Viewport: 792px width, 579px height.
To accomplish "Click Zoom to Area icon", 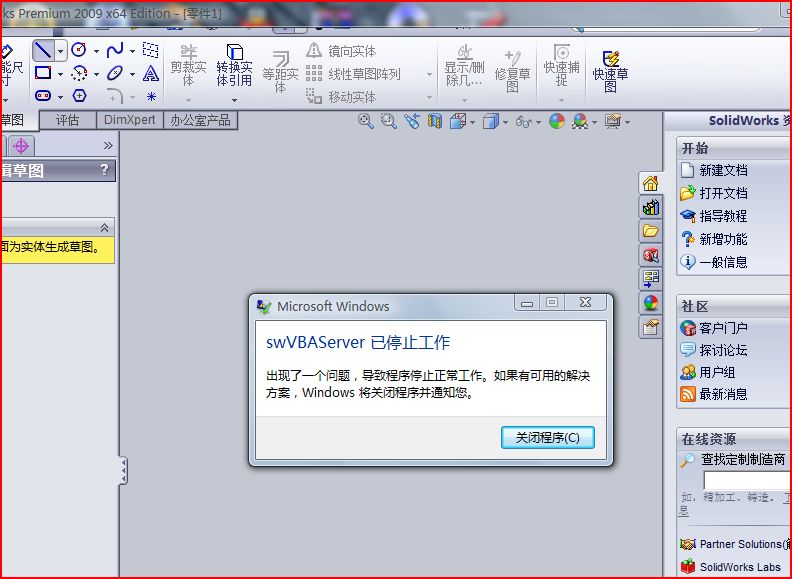I will click(388, 121).
